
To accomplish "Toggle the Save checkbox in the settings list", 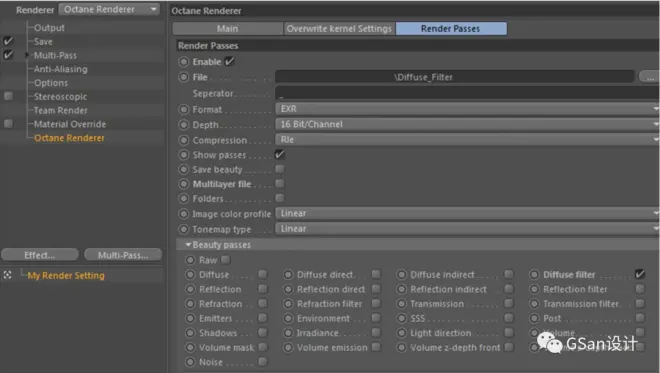I will click(8, 41).
